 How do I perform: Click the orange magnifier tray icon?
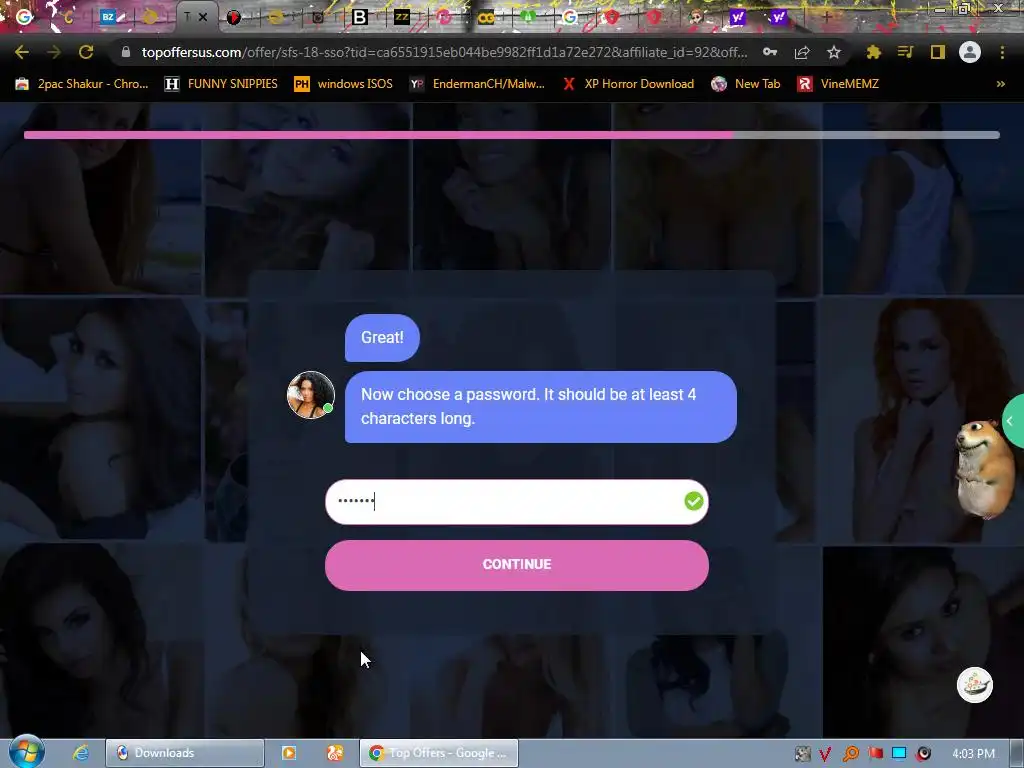click(x=850, y=754)
